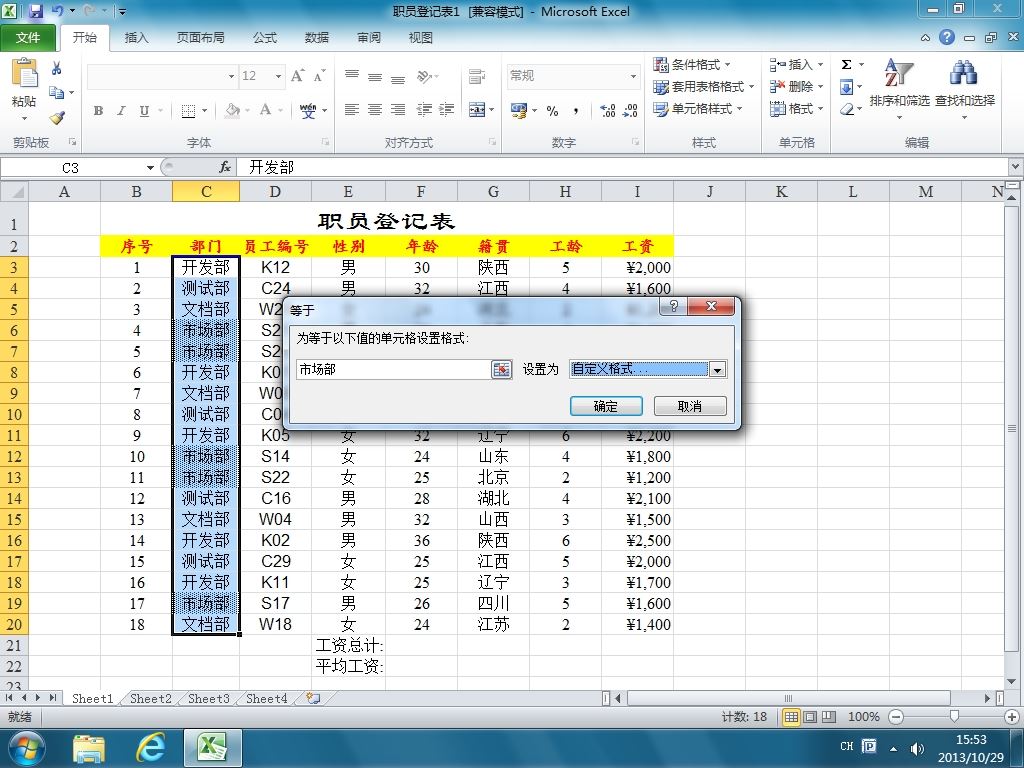Click the AutoSum sigma icon
This screenshot has width=1024, height=768.
[846, 64]
